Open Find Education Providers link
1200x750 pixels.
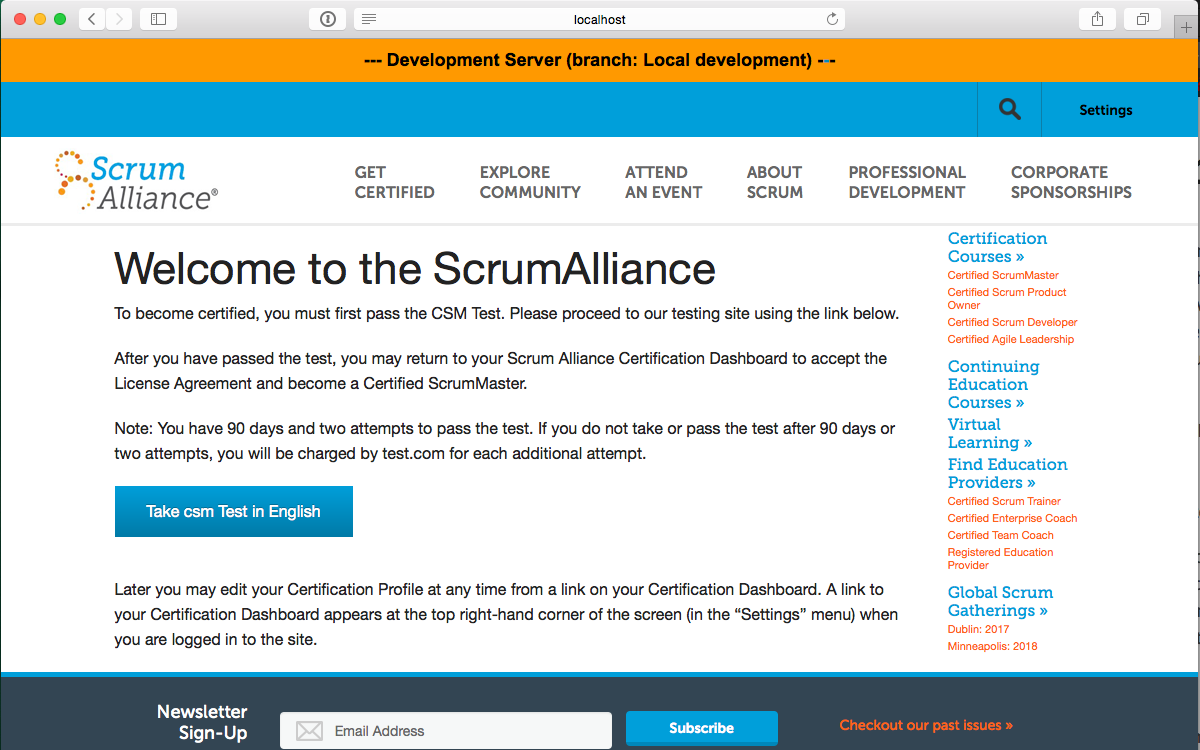point(1008,473)
